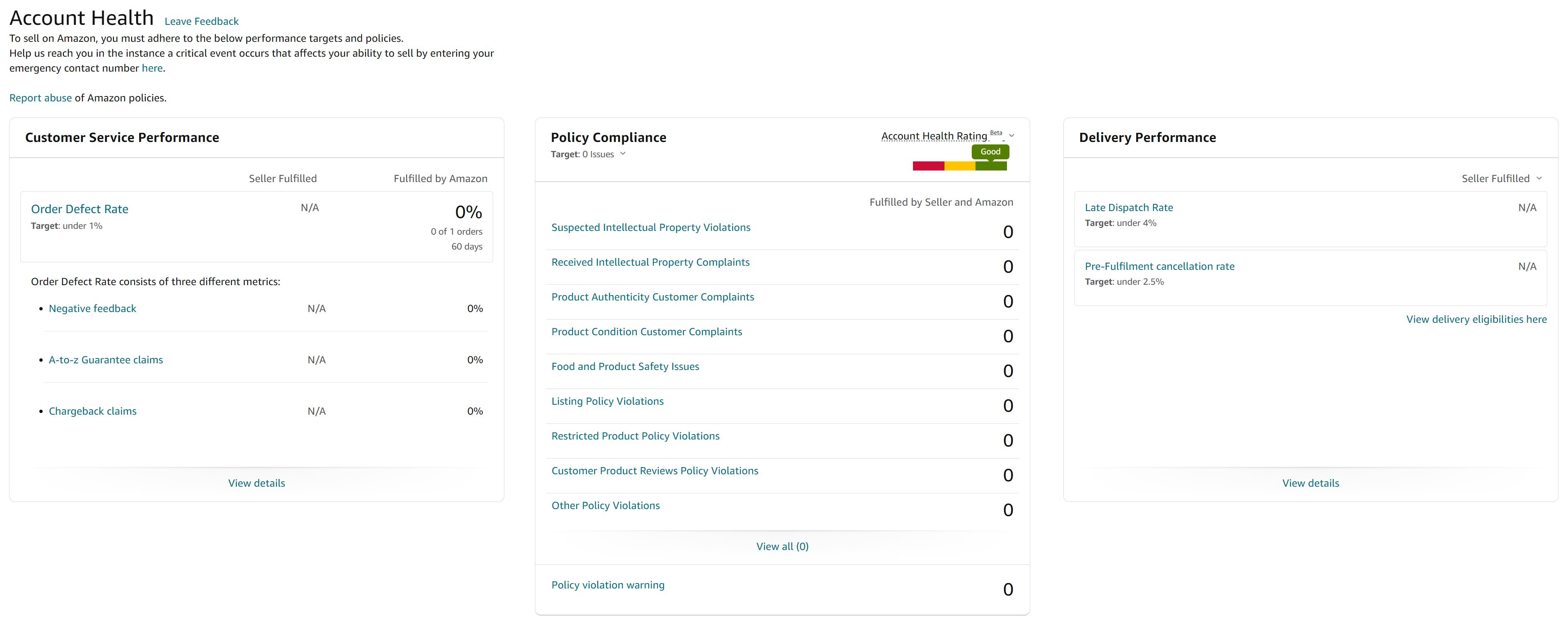Screen dimensions: 1568x622
Task: Expand the Account Health Rating chevron
Action: [1011, 136]
